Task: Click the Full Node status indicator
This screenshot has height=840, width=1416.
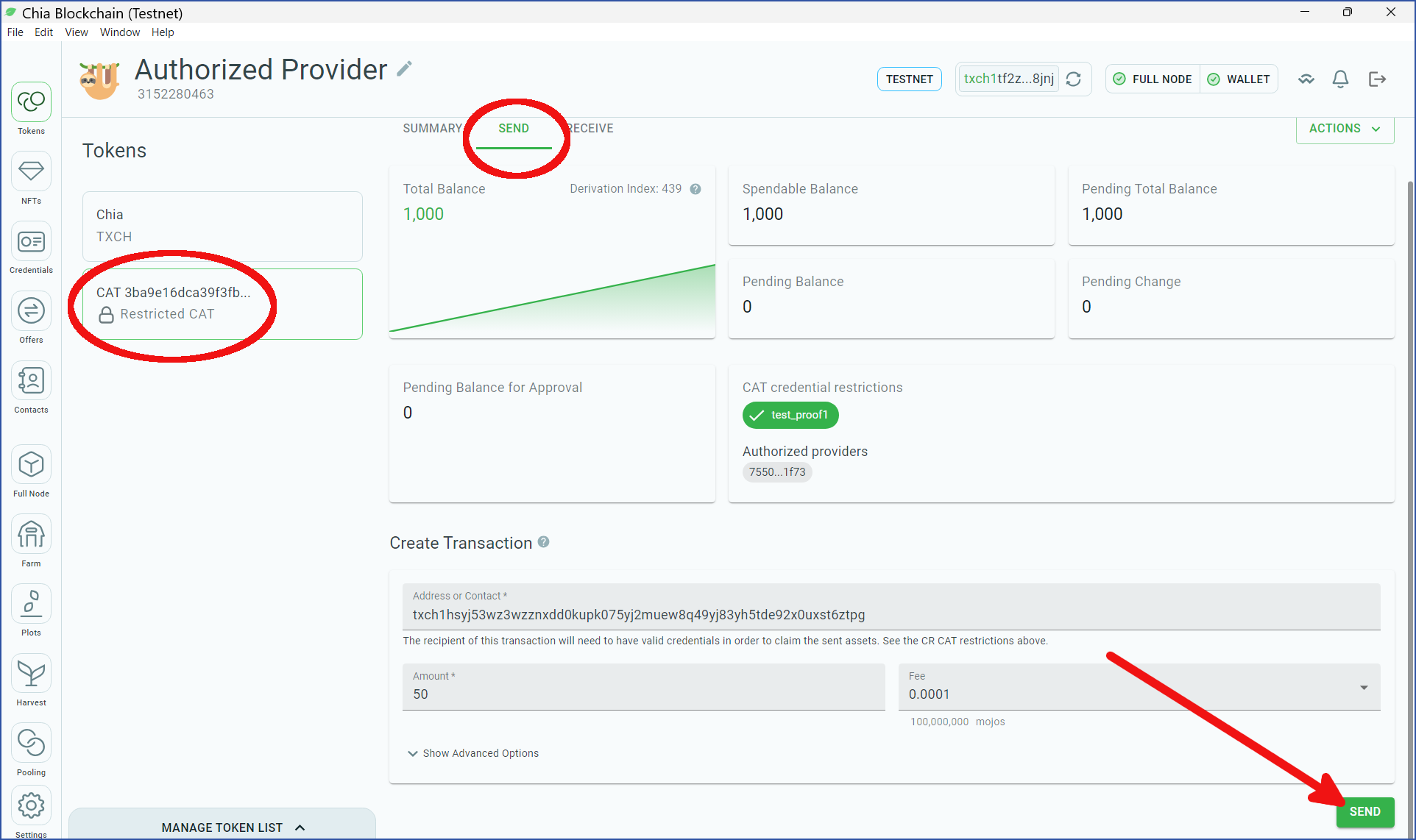Action: click(x=1153, y=79)
